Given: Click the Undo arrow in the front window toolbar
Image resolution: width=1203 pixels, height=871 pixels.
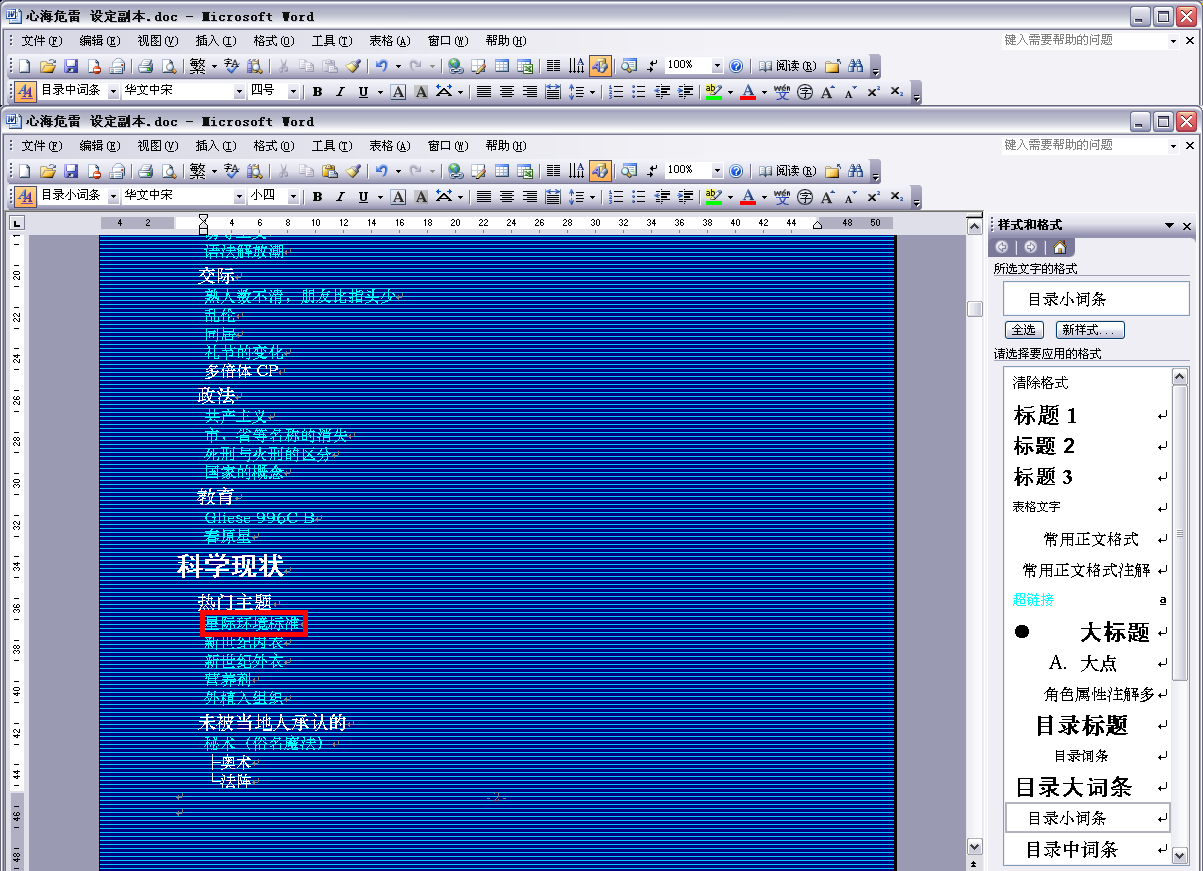Looking at the screenshot, I should [x=381, y=171].
